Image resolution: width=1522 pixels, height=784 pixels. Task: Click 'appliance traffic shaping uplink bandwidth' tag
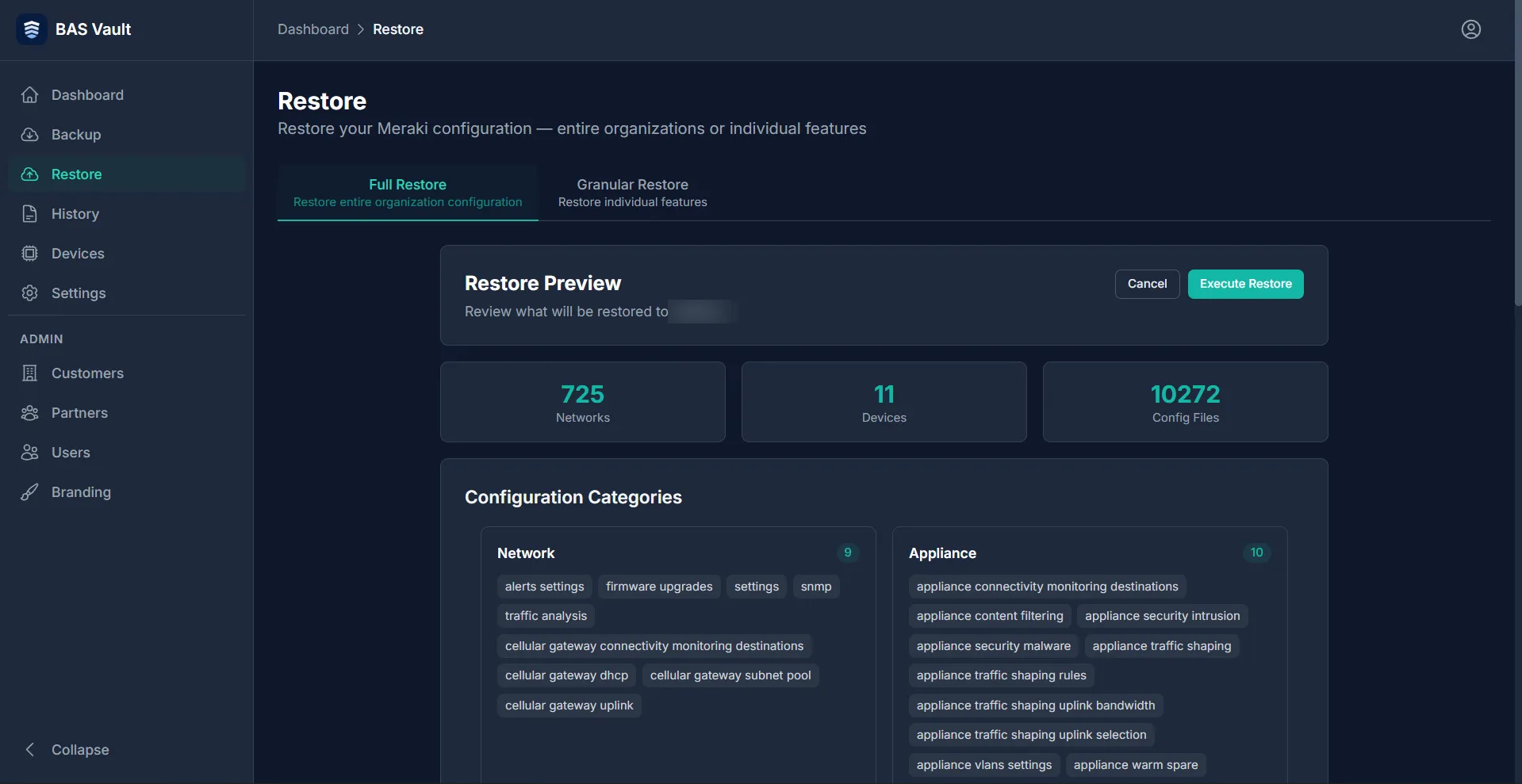(1036, 706)
